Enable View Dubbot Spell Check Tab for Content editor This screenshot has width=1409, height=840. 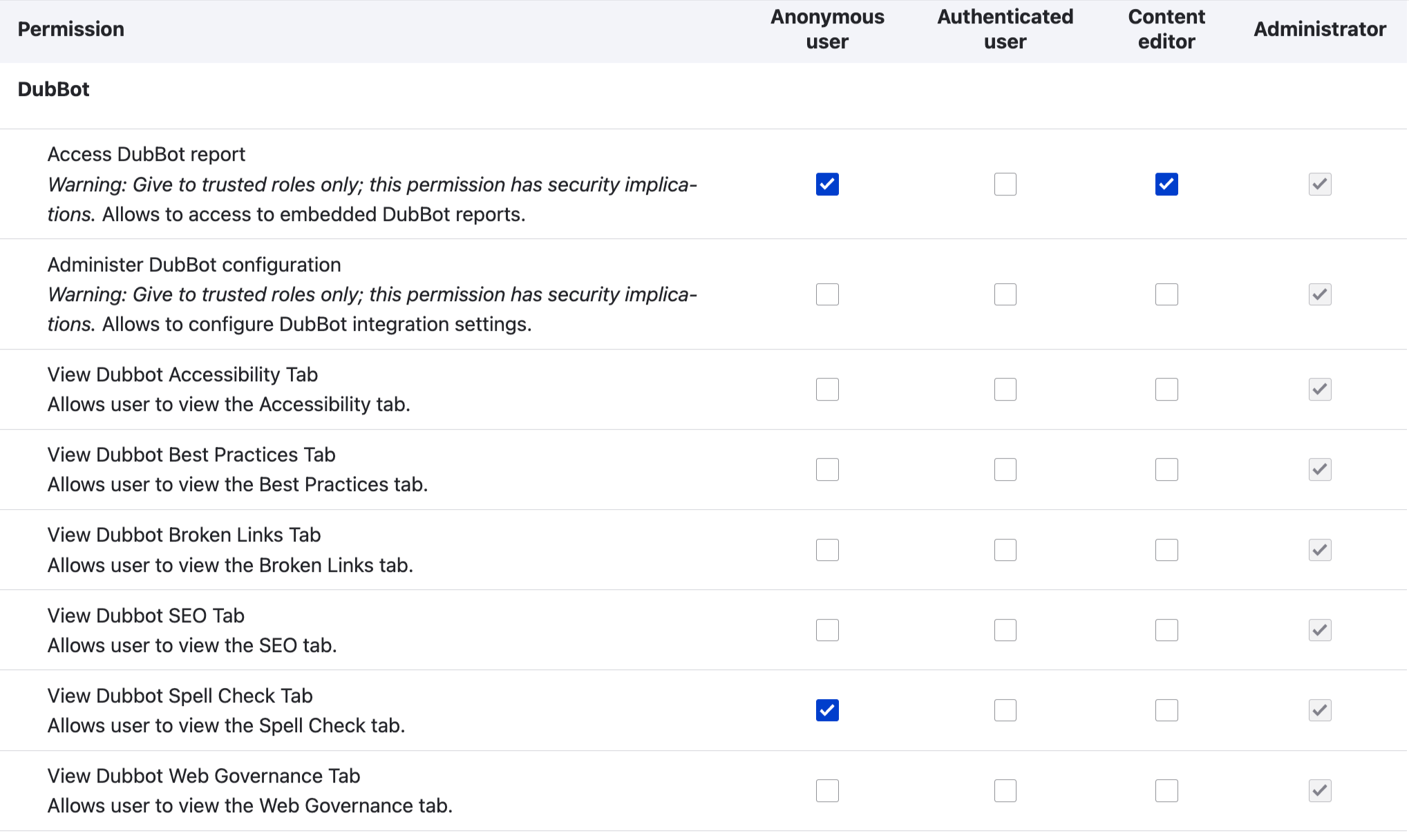1166,709
